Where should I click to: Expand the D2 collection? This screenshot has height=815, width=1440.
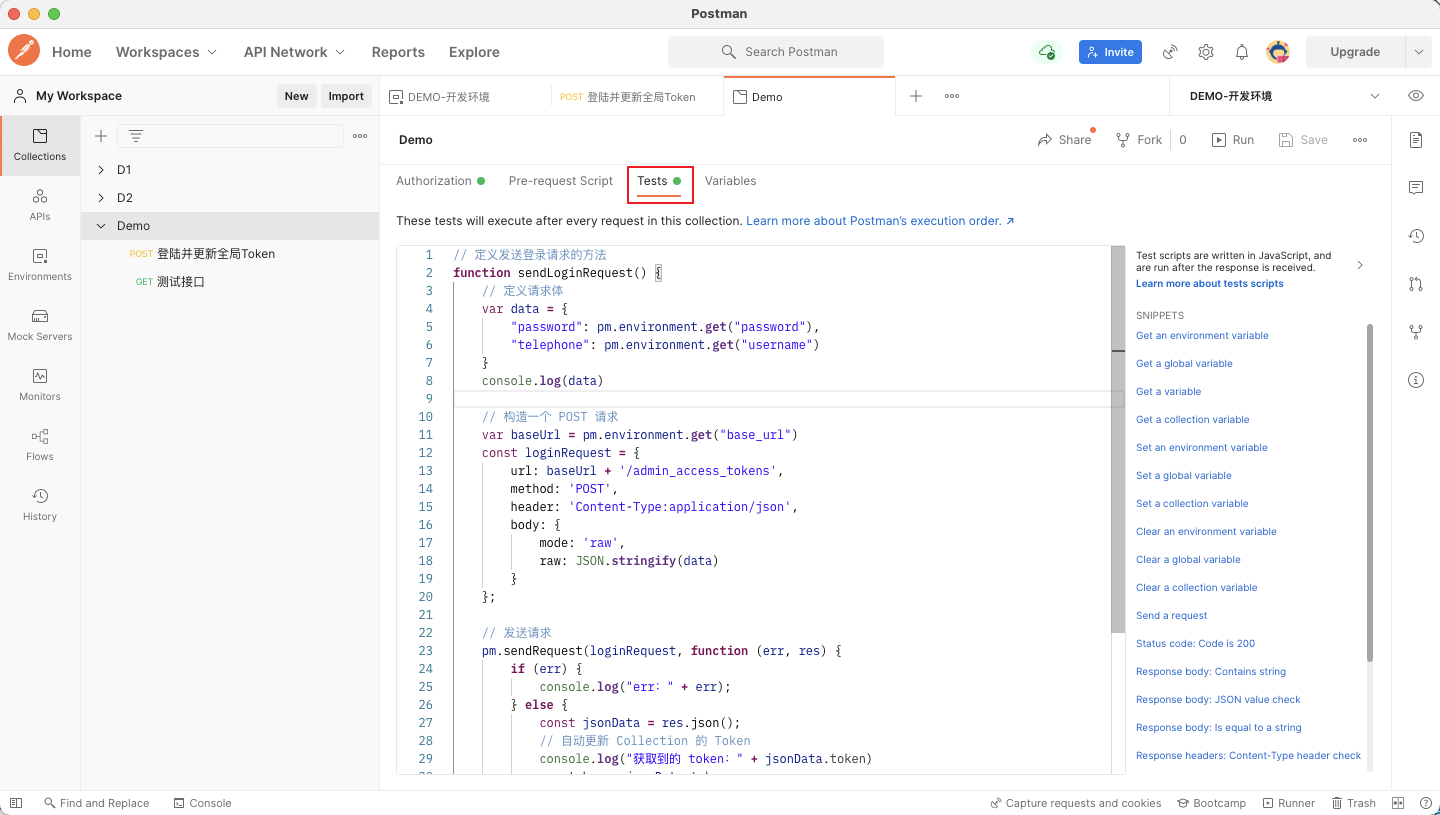point(101,198)
